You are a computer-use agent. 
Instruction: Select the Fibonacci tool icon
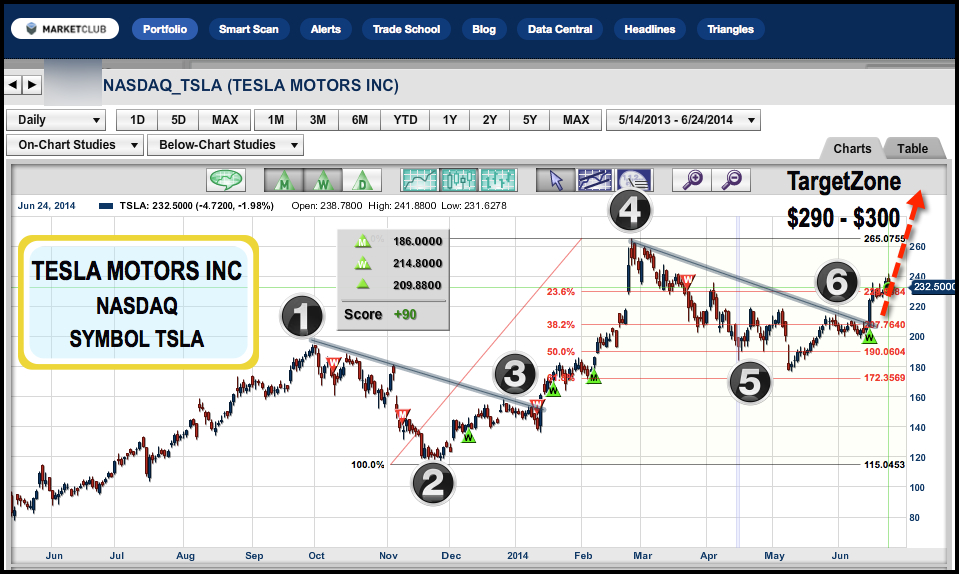click(x=634, y=180)
